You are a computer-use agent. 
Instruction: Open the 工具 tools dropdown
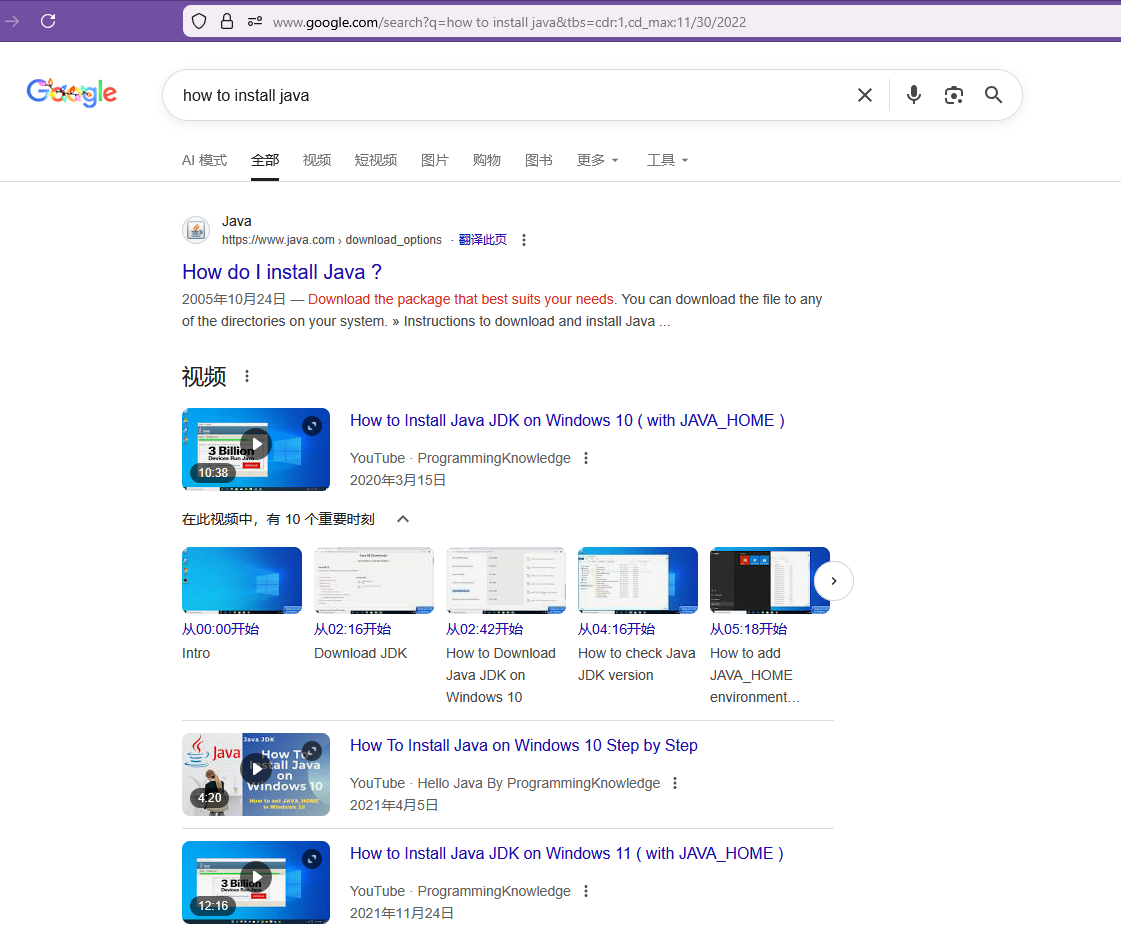[667, 160]
